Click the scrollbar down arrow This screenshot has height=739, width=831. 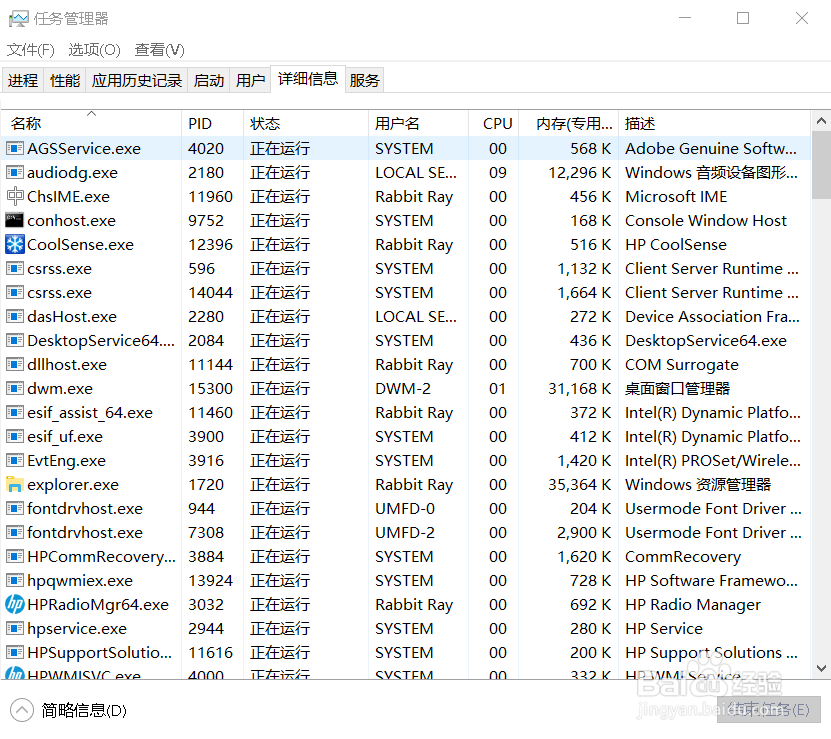[821, 668]
